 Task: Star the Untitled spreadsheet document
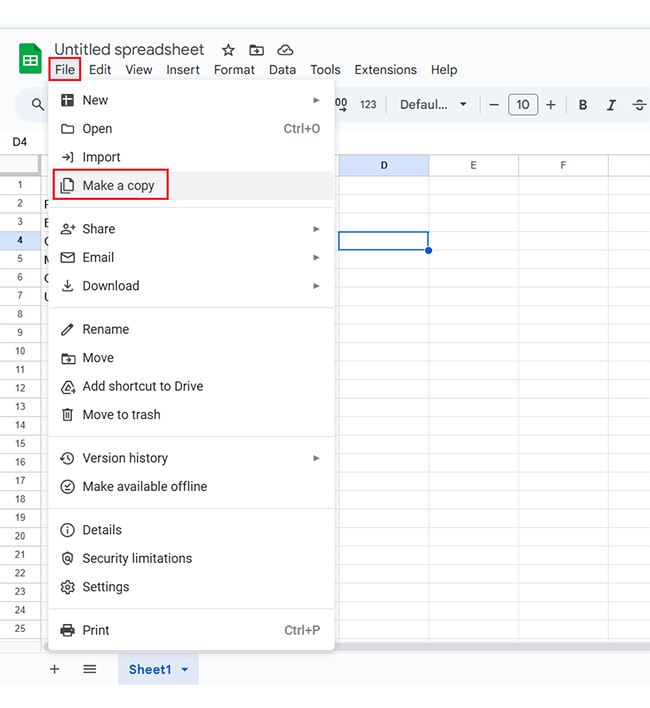pyautogui.click(x=228, y=50)
